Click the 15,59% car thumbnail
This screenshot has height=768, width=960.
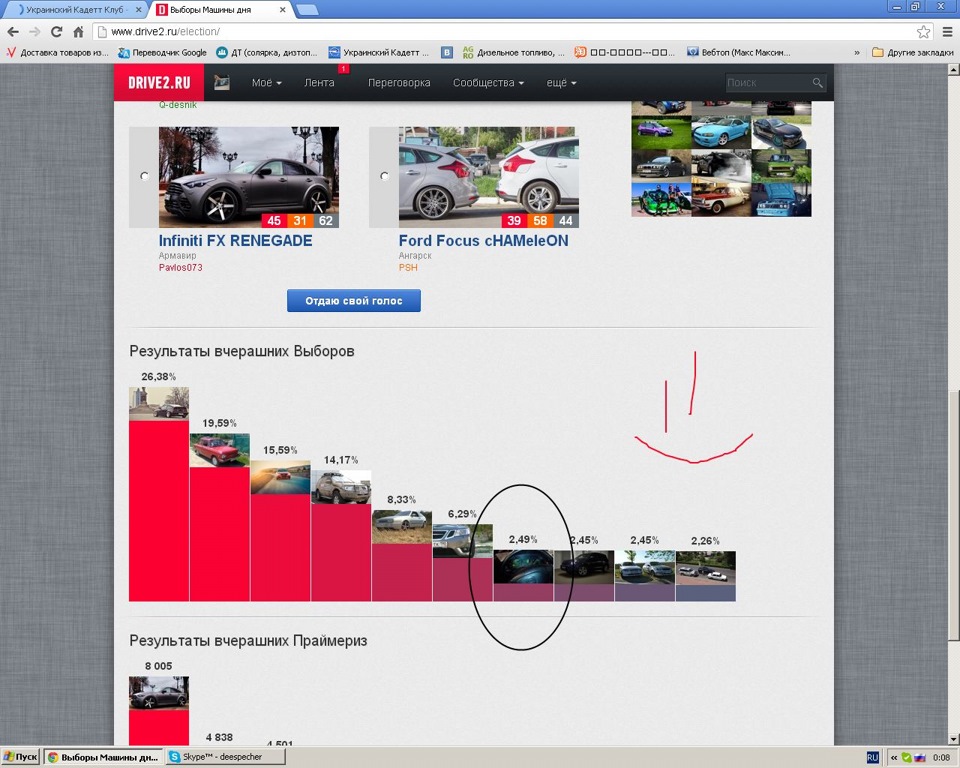point(280,477)
